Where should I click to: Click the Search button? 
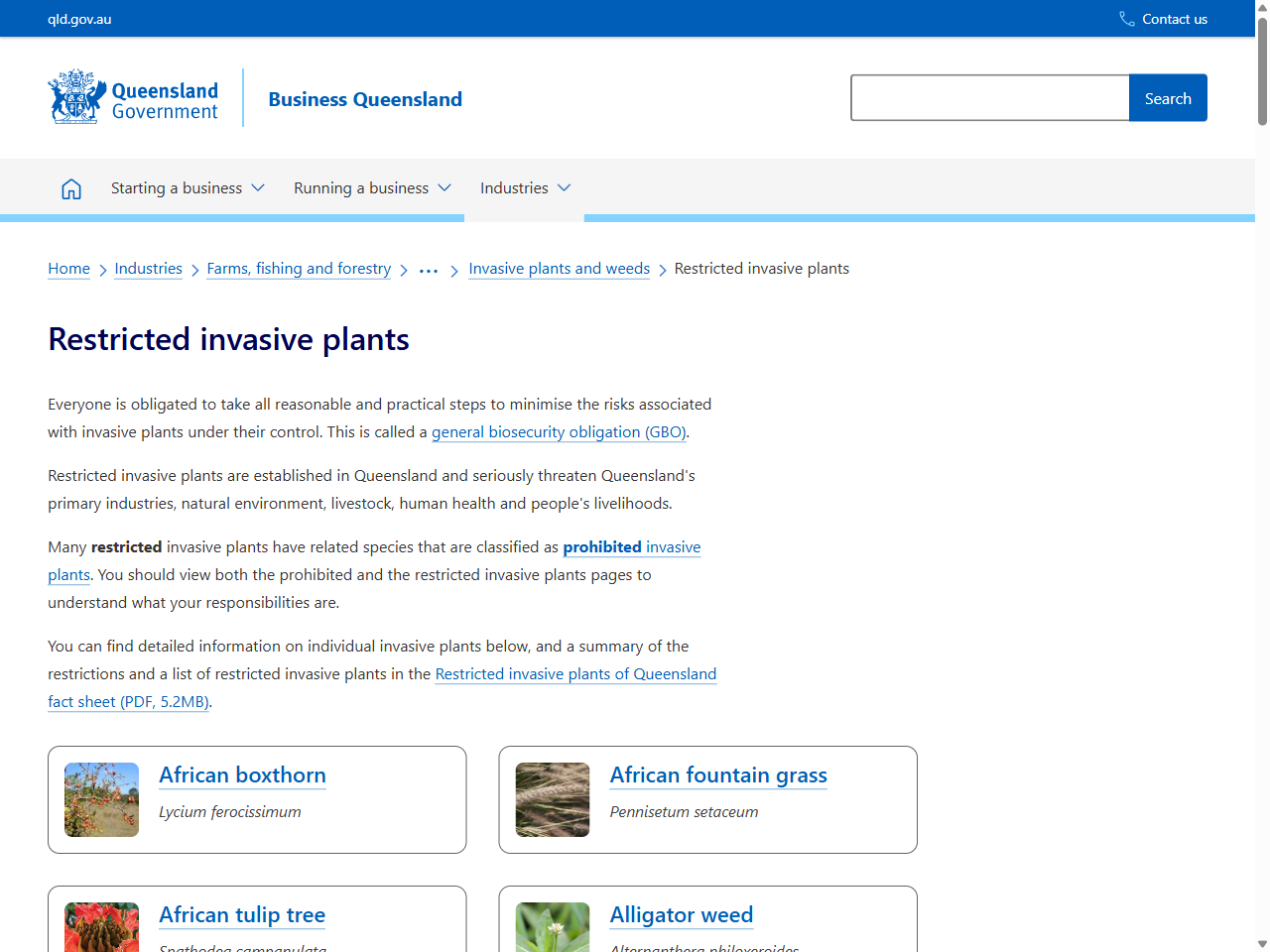[1167, 97]
